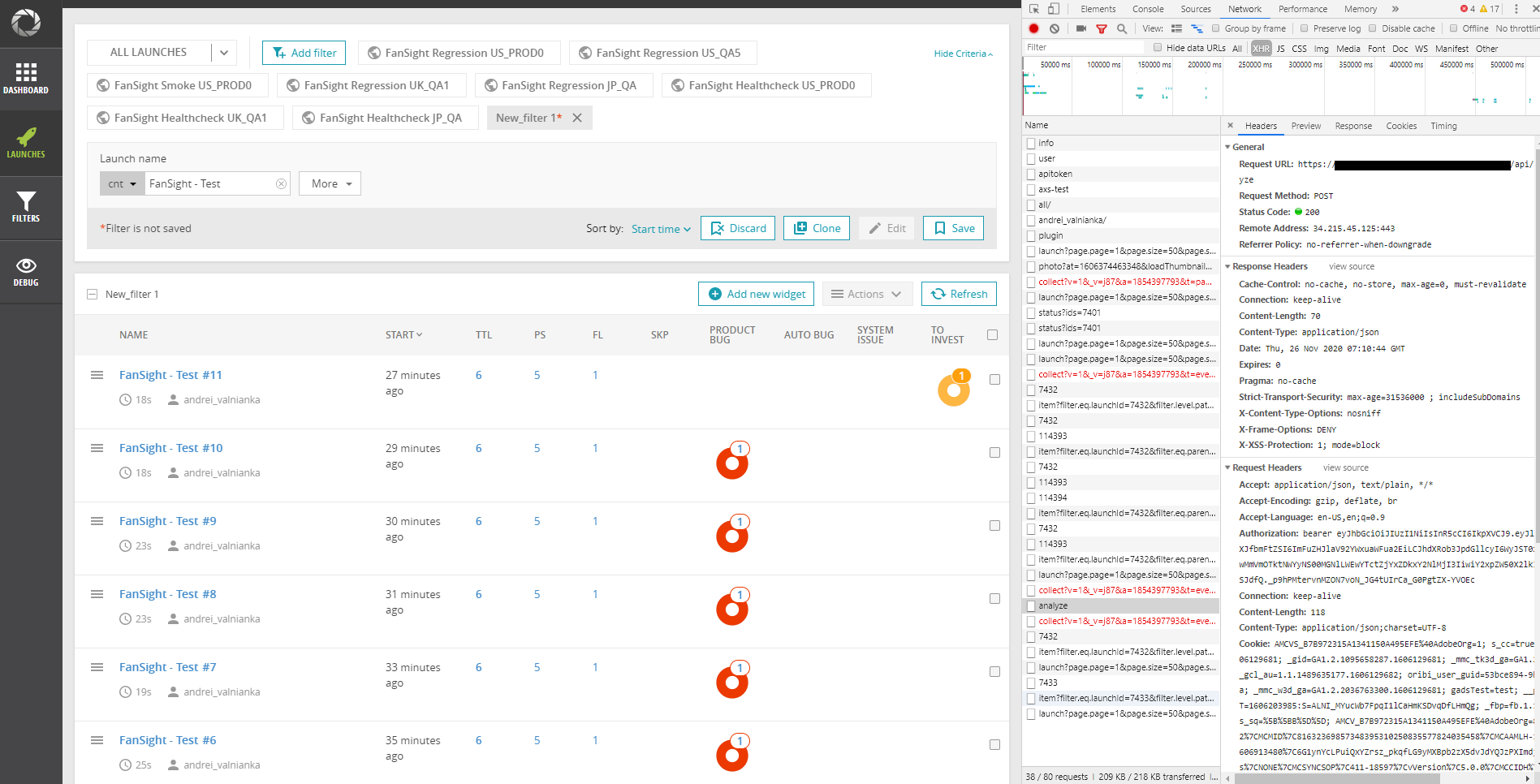The width and height of the screenshot is (1540, 784).
Task: Stop recording network log with red record button
Action: click(1033, 28)
